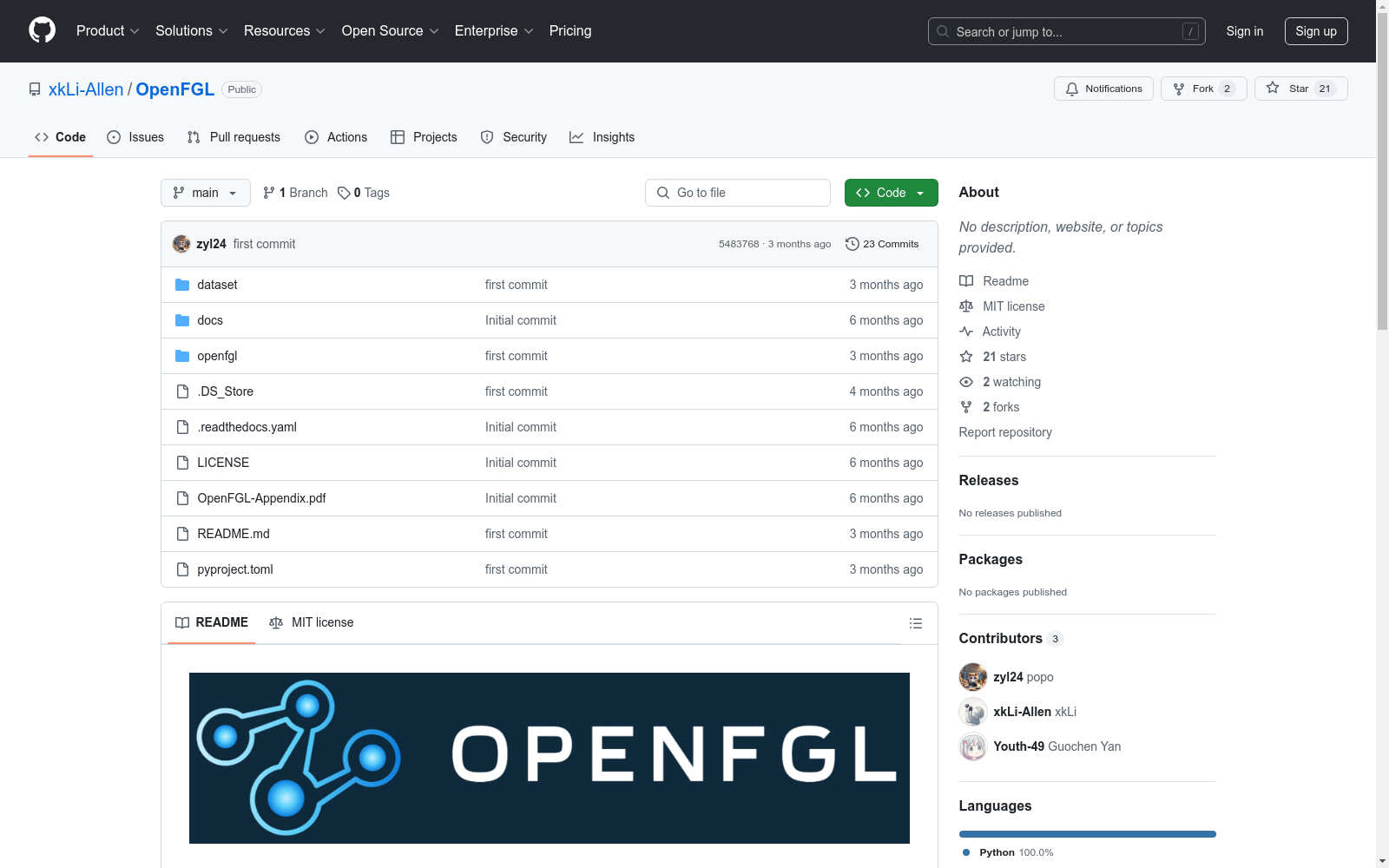Screen dimensions: 1389x868
Task: Click the .DS_Store file icon
Action: [182, 391]
